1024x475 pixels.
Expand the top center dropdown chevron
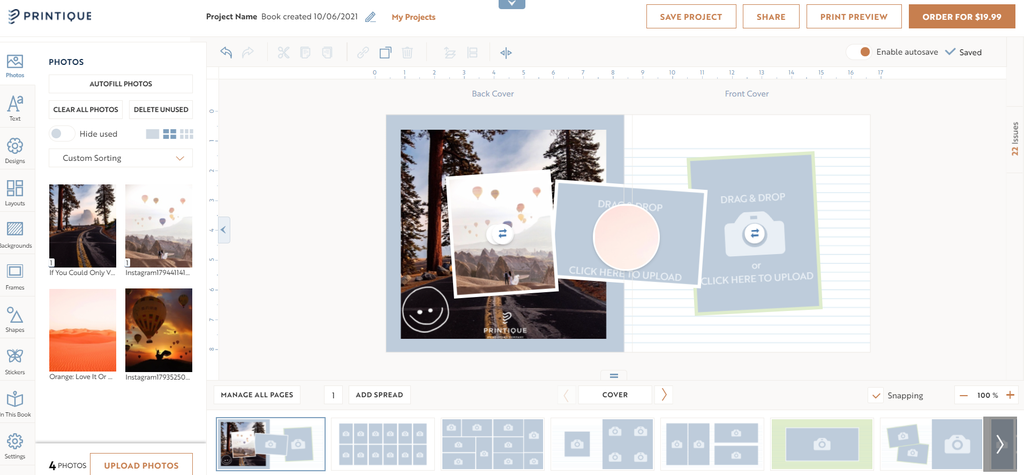point(511,4)
